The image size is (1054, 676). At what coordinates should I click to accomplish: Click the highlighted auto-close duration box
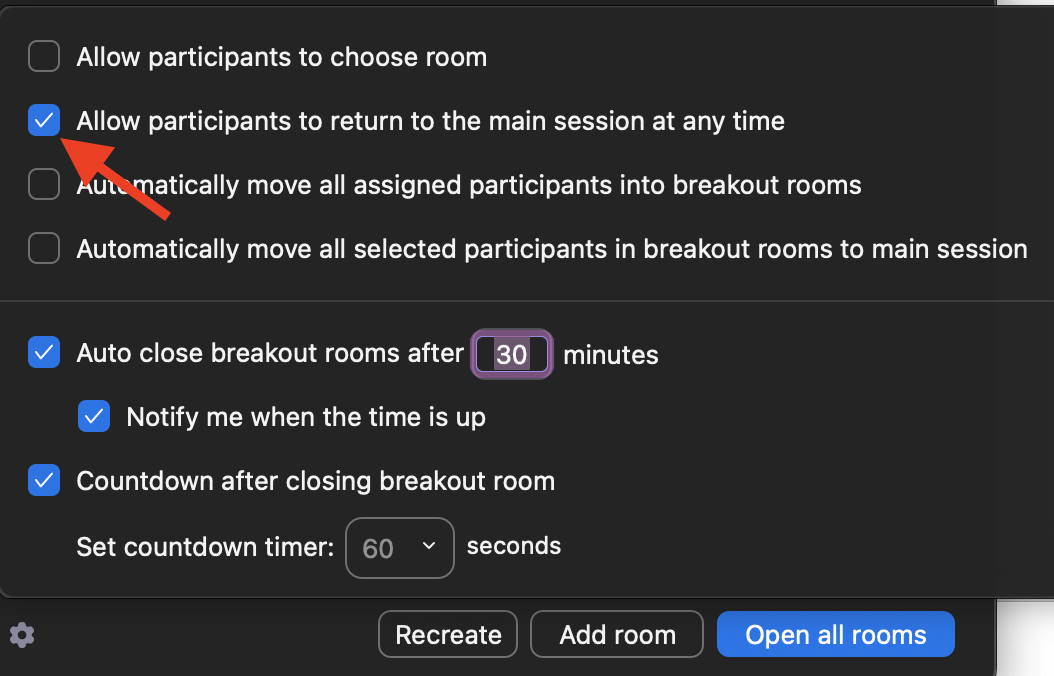click(x=511, y=353)
